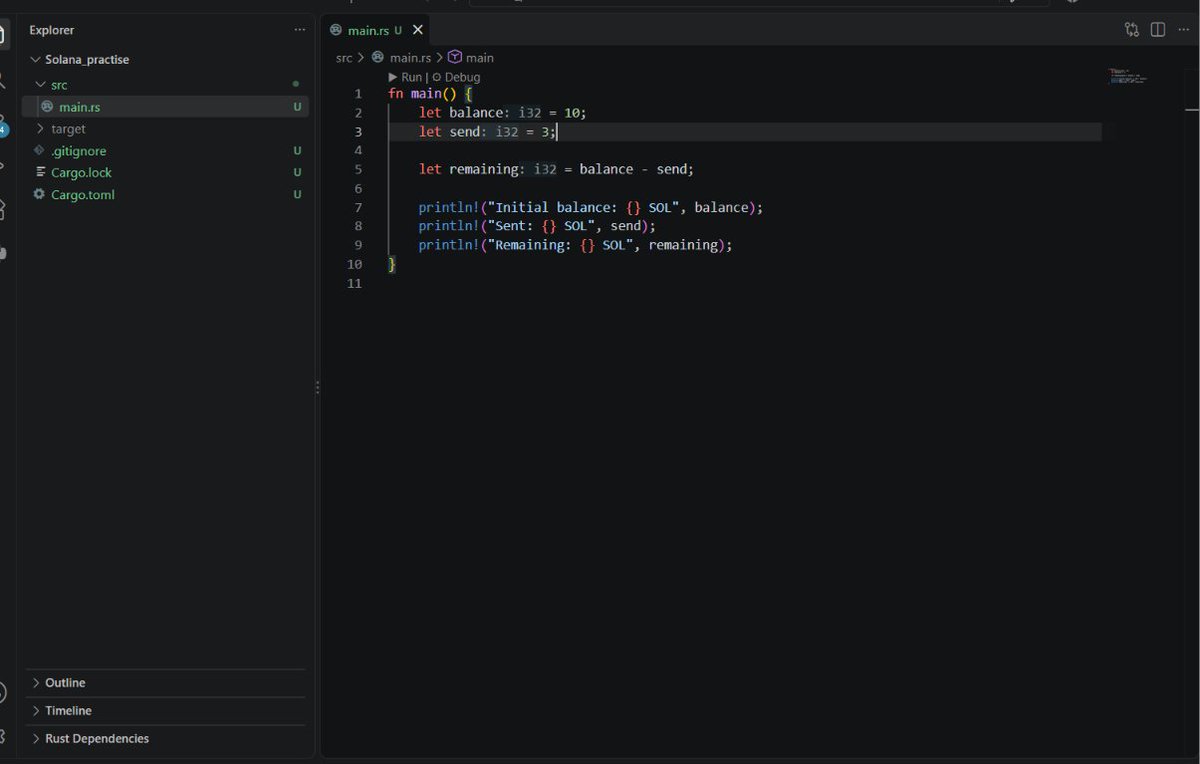This screenshot has width=1200, height=764.
Task: Click the Open Changes compare icon
Action: [x=1132, y=30]
